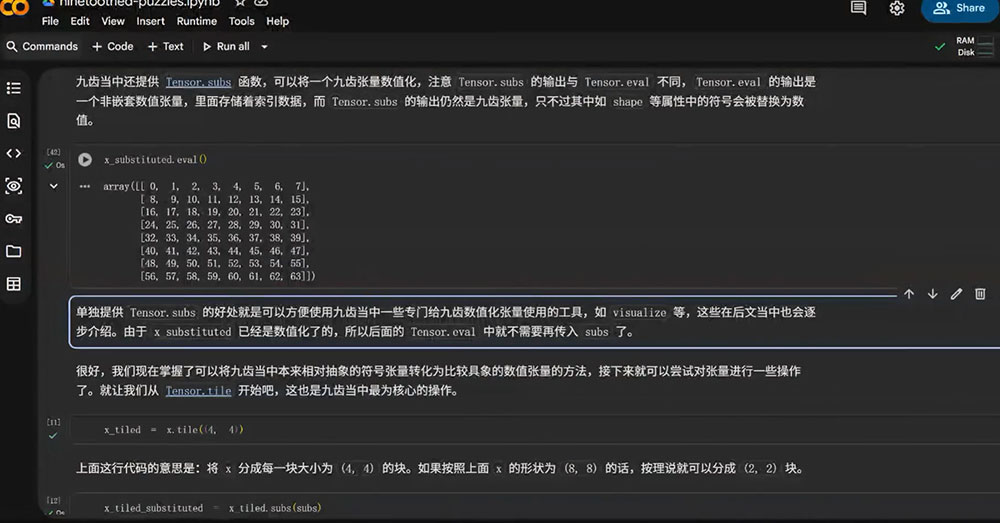The image size is (1000, 523).
Task: Follow the Tensor.tile link
Action: tap(198, 390)
